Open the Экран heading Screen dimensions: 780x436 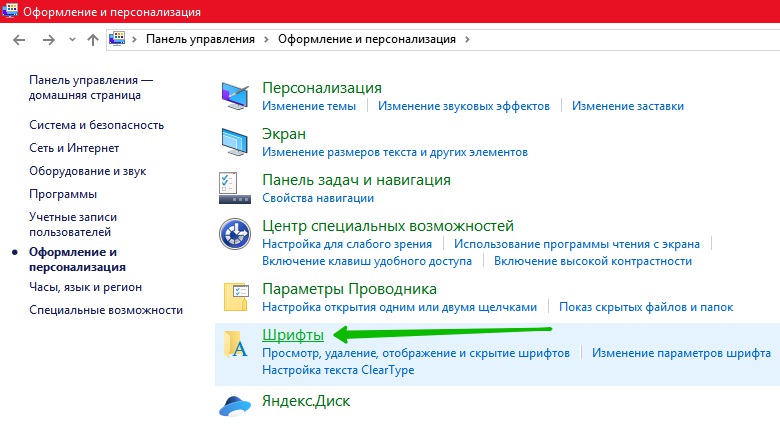click(284, 134)
